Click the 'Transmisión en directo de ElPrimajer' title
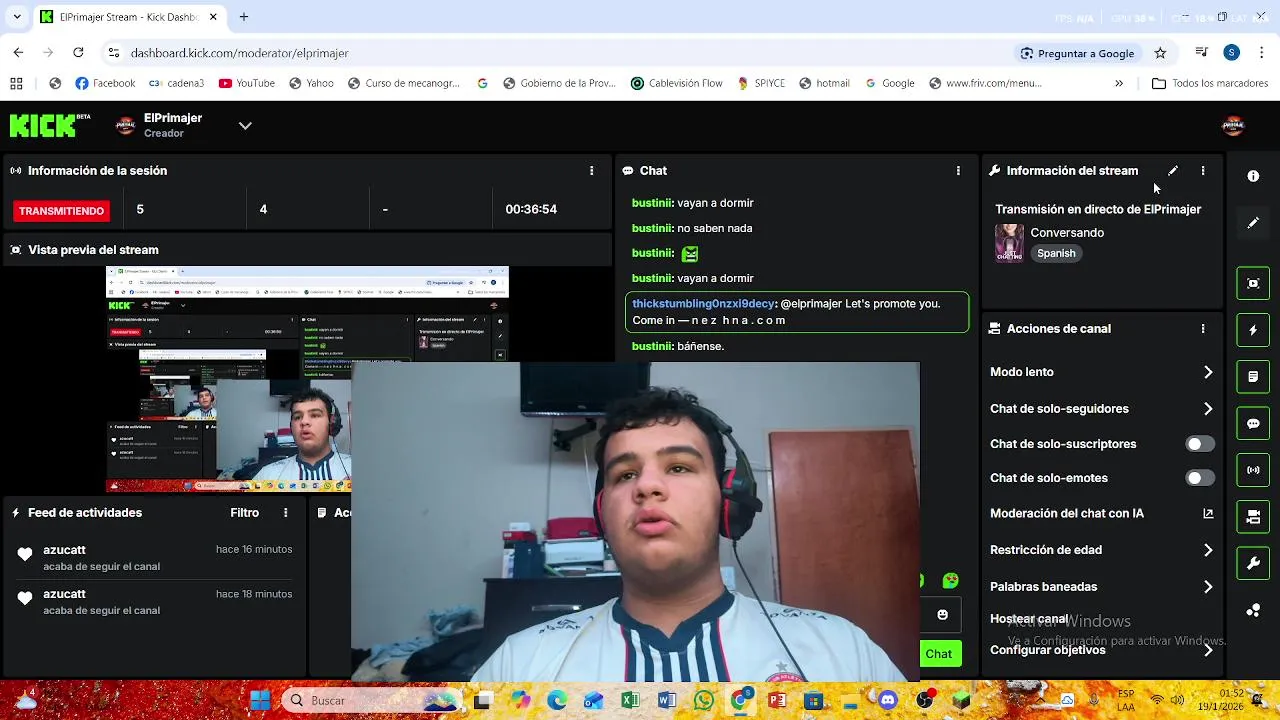The image size is (1280, 720). tap(1098, 209)
